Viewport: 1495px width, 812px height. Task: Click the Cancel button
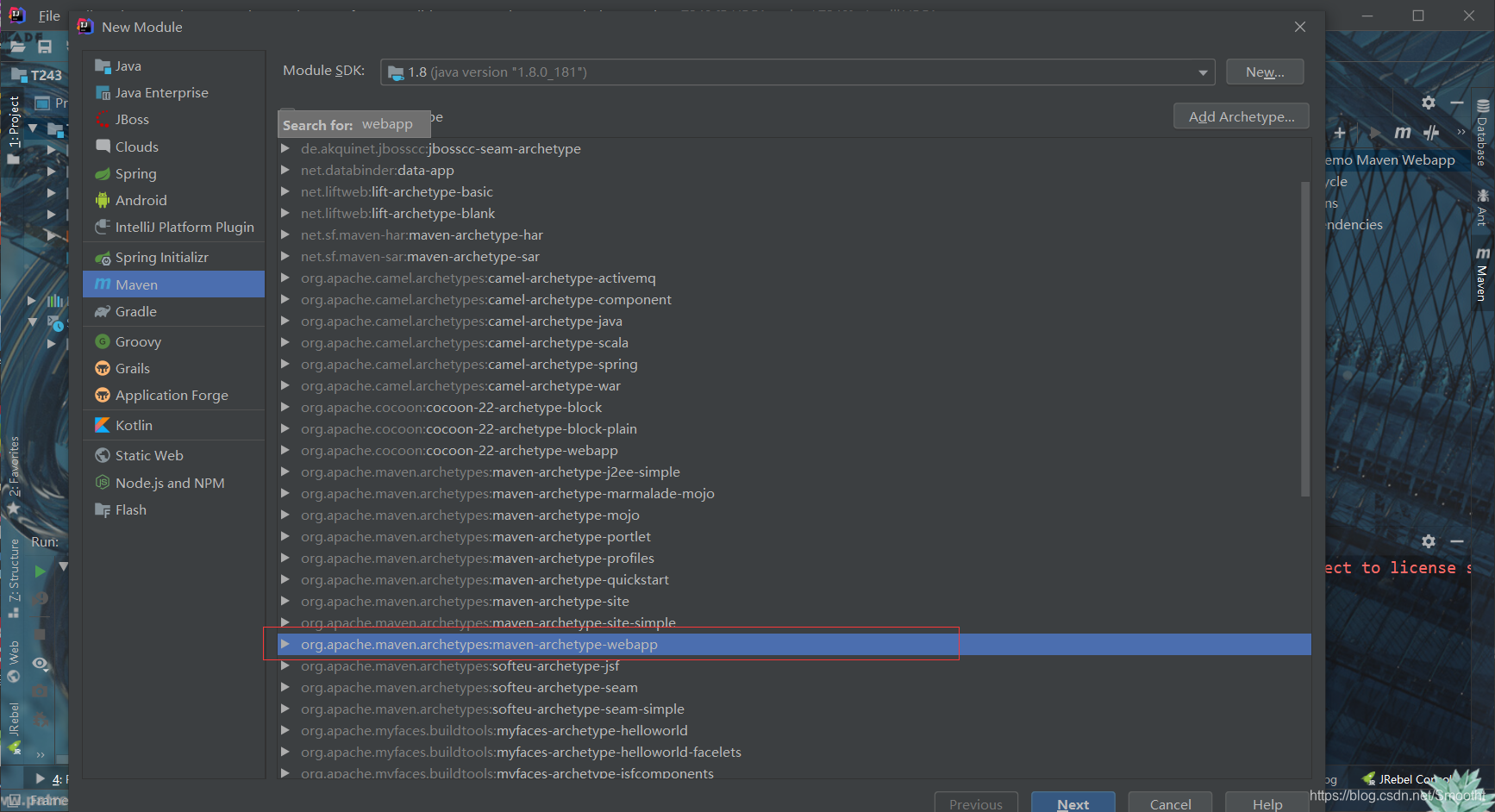(1170, 803)
